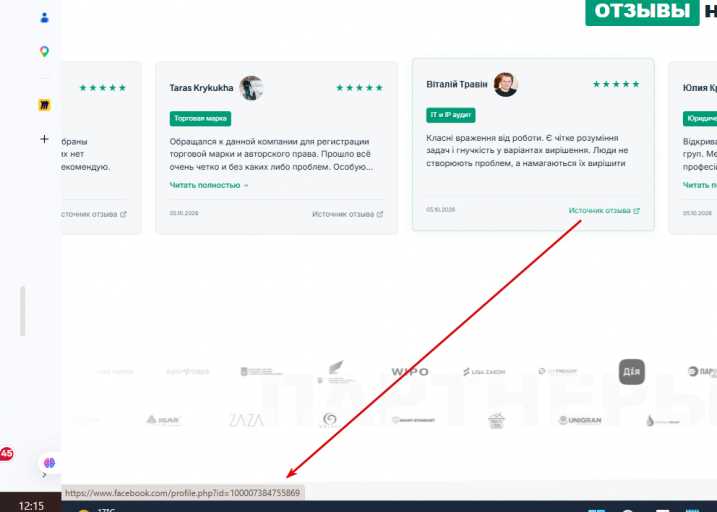Click Taras Krykukha reviewer name
The height and width of the screenshot is (512, 717).
(x=201, y=88)
